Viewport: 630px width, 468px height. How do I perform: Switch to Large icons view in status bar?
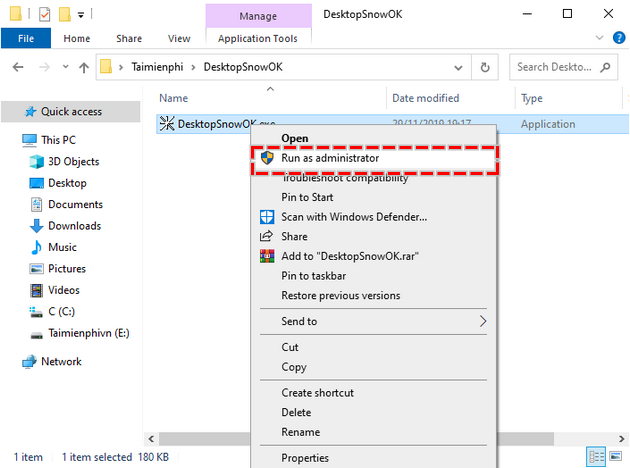tap(616, 457)
